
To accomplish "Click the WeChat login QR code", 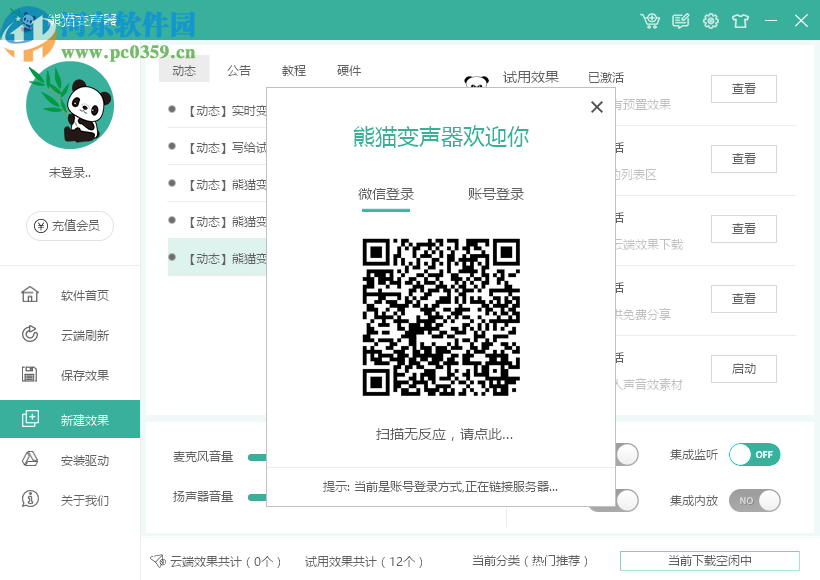I will pos(441,317).
